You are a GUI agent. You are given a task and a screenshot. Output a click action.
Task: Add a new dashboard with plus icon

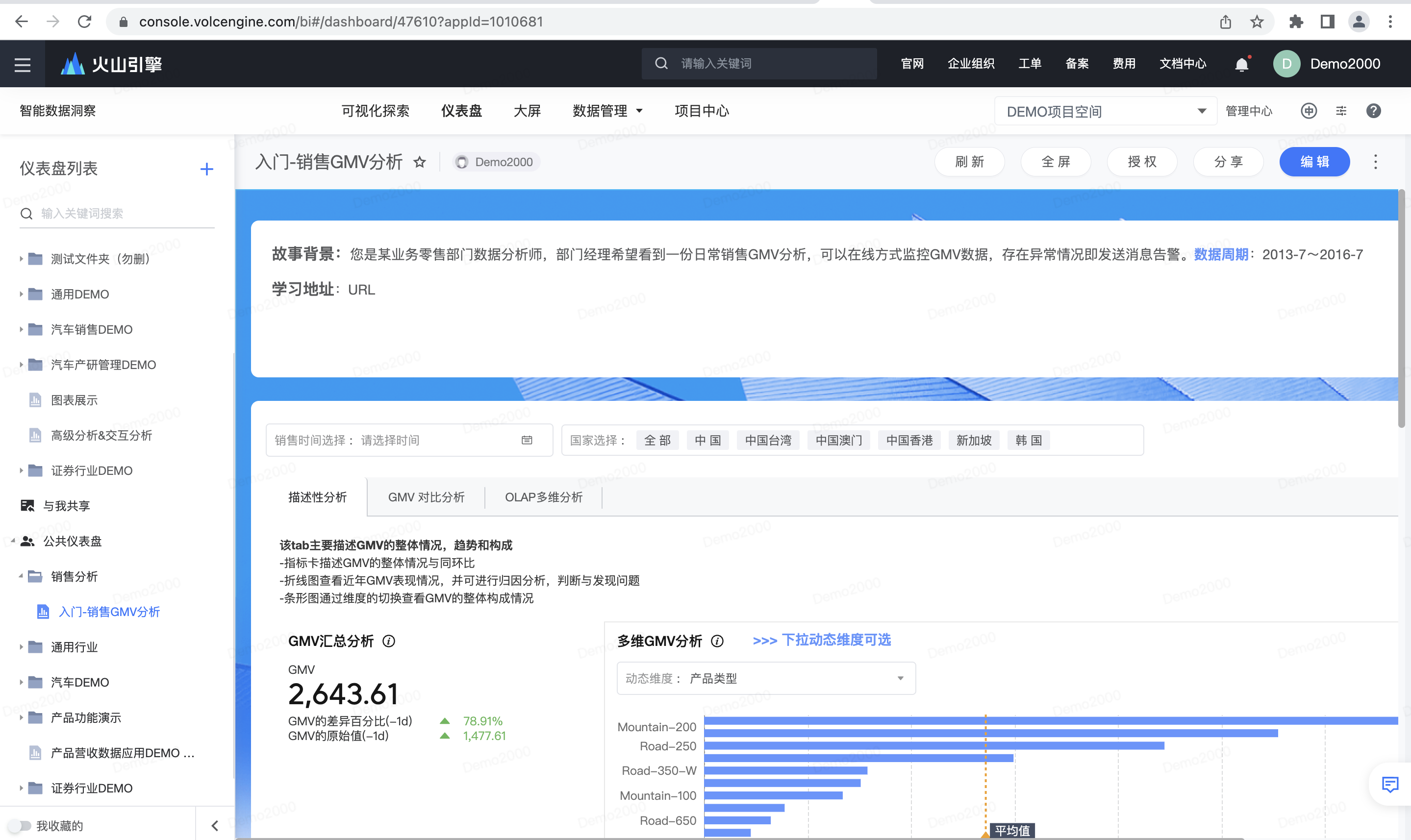pos(207,169)
